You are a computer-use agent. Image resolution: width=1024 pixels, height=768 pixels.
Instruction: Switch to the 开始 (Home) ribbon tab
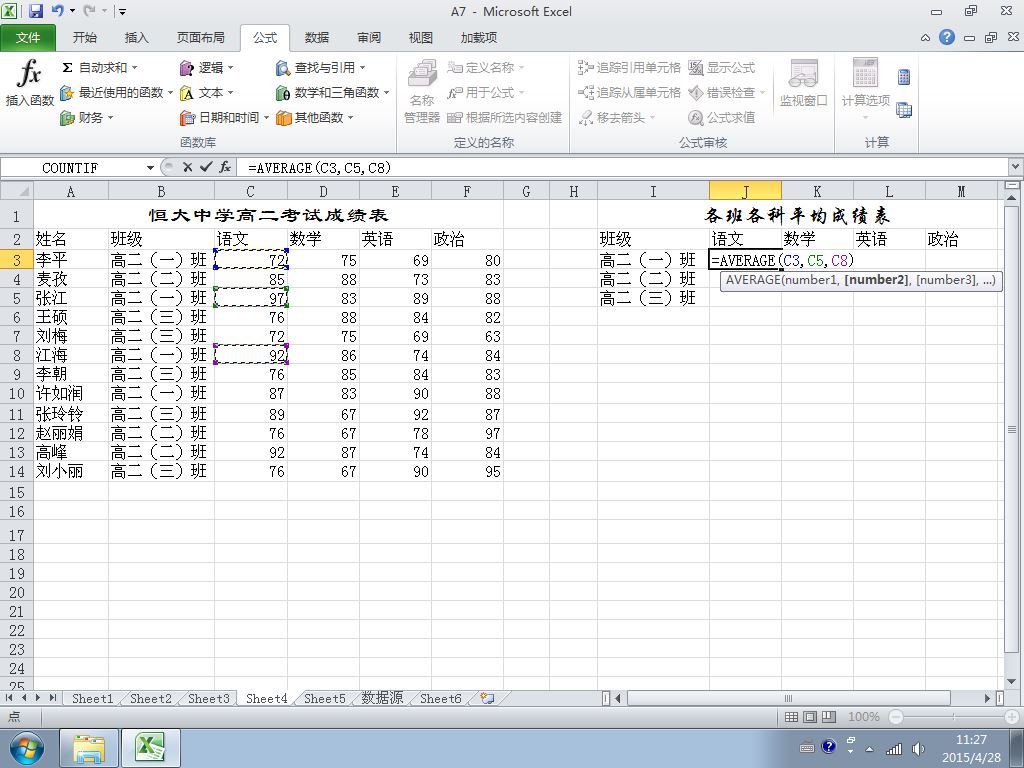tap(84, 38)
